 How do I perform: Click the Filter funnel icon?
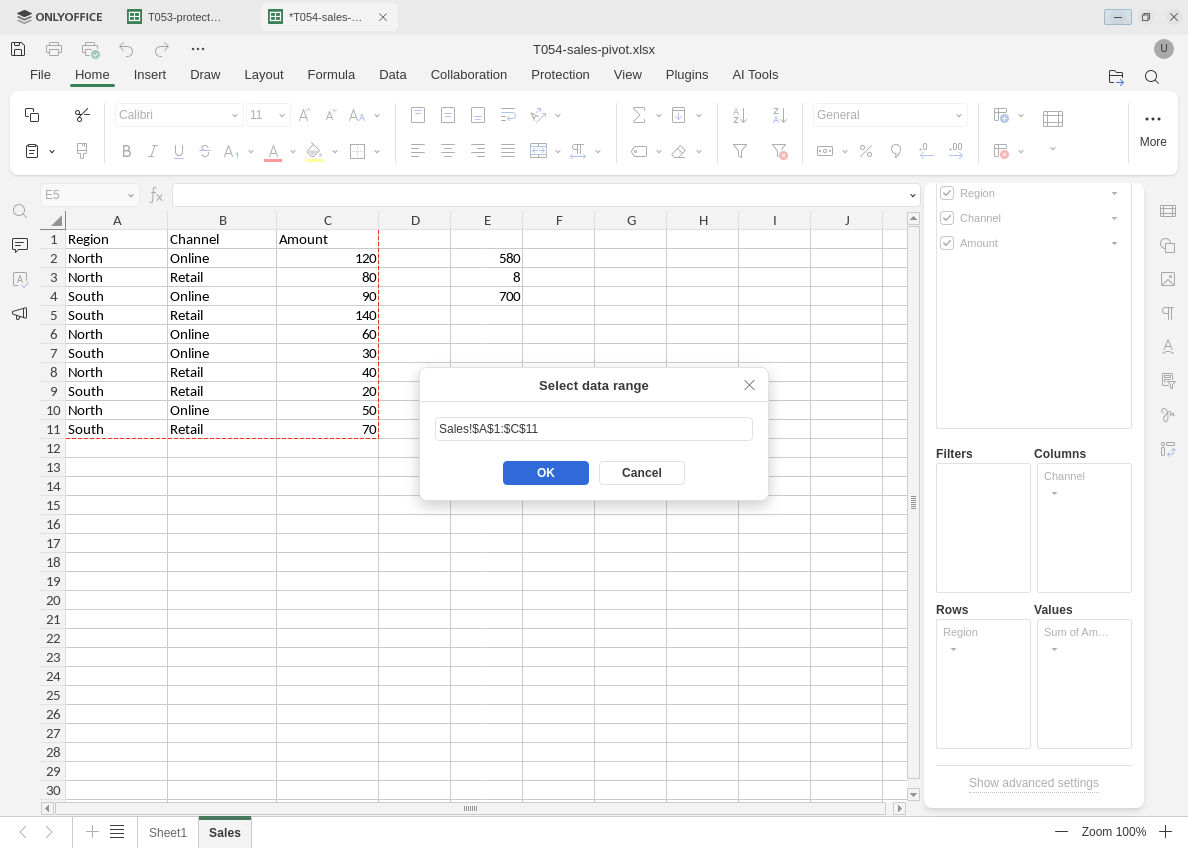point(740,151)
